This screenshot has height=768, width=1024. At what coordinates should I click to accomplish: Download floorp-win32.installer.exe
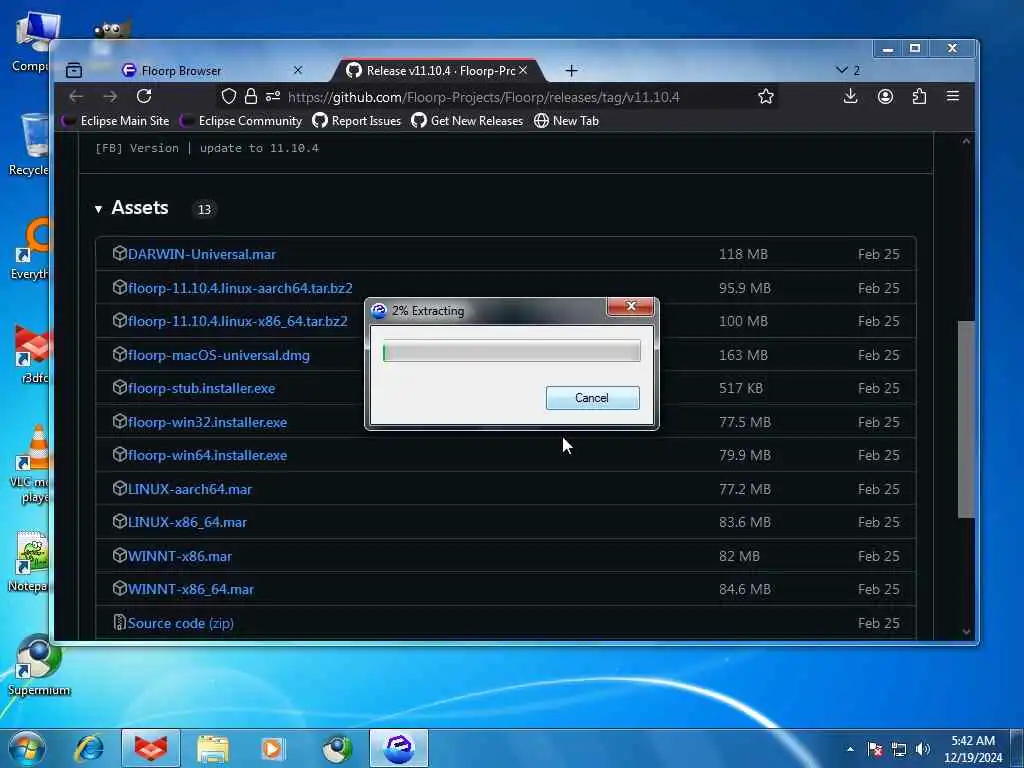pos(207,423)
